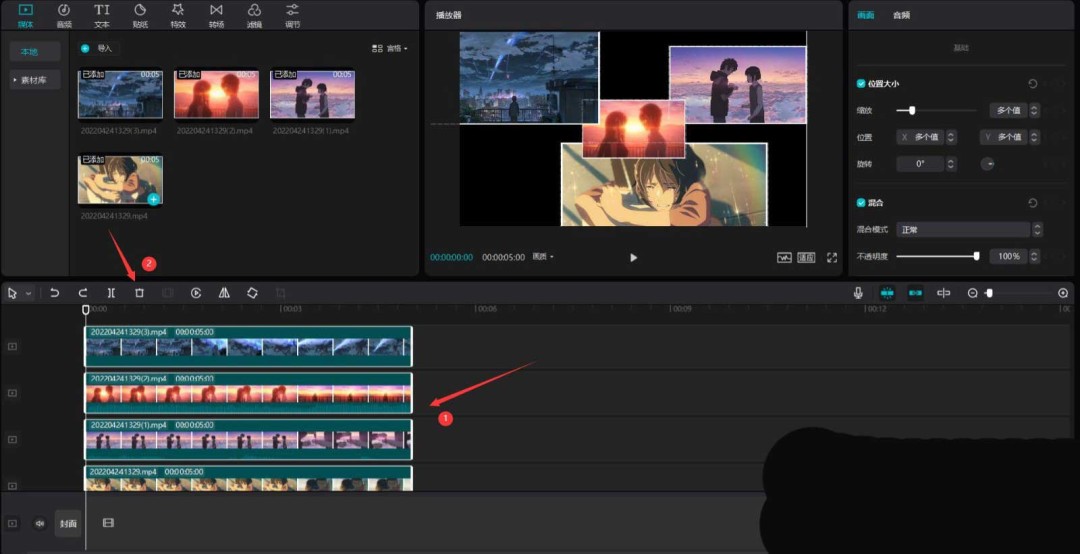Image resolution: width=1080 pixels, height=554 pixels.
Task: Mute the main track with the speaker icon
Action: click(40, 523)
